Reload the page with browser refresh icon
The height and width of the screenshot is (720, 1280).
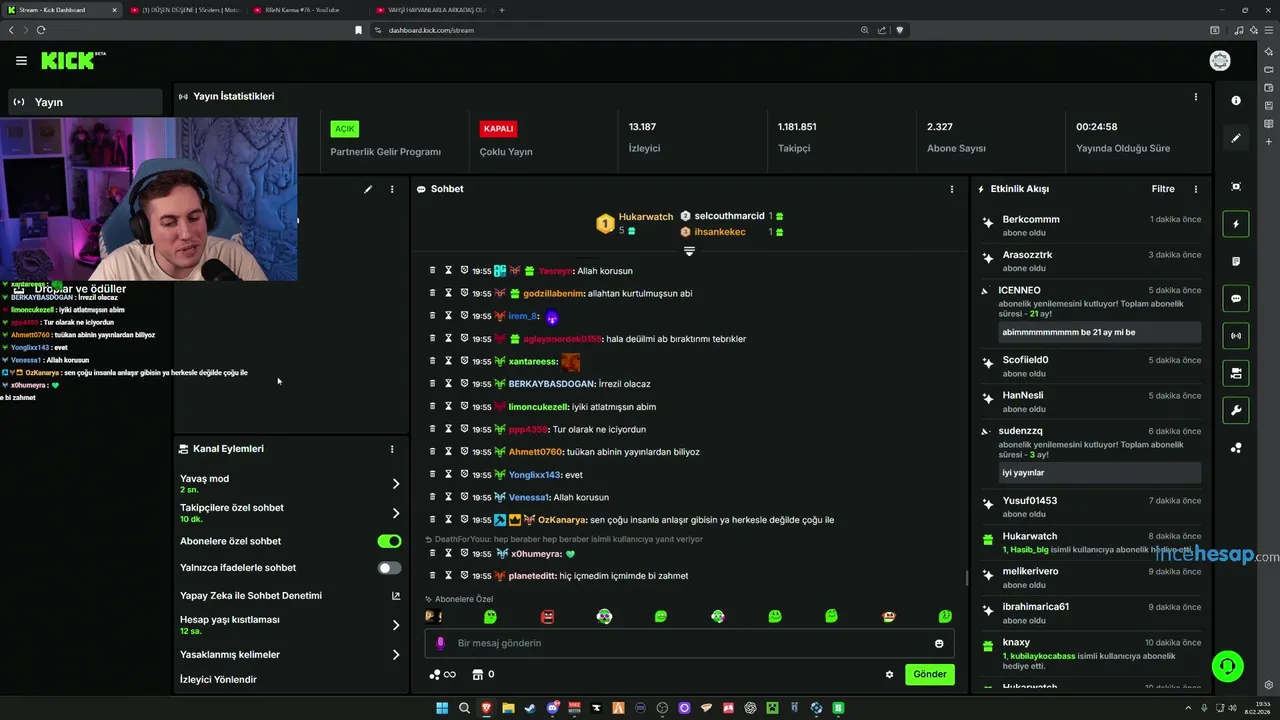tap(41, 30)
